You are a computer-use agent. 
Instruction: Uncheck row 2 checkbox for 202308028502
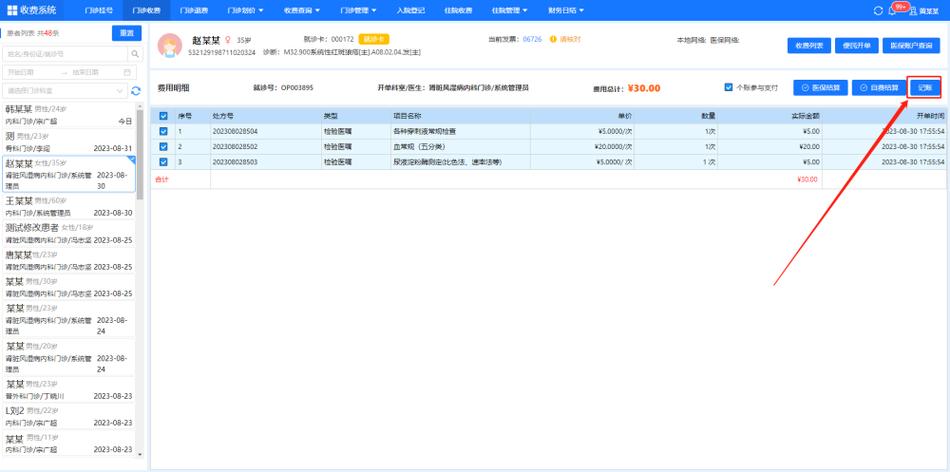[163, 147]
